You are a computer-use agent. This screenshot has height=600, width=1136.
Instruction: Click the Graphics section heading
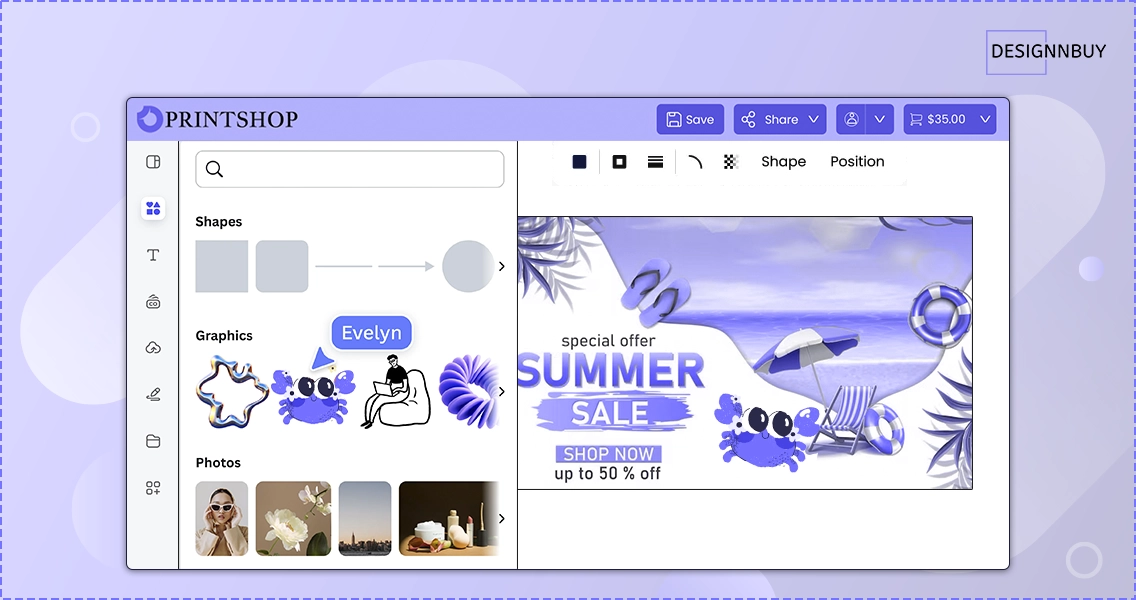tap(224, 336)
